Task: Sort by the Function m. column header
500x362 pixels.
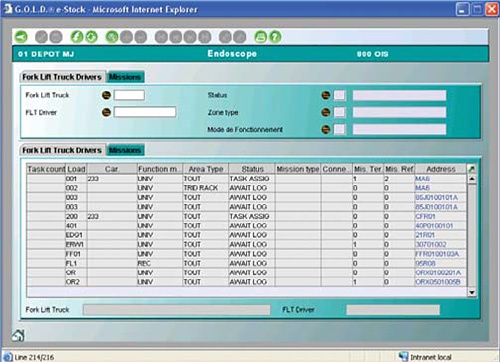Action: click(x=160, y=169)
